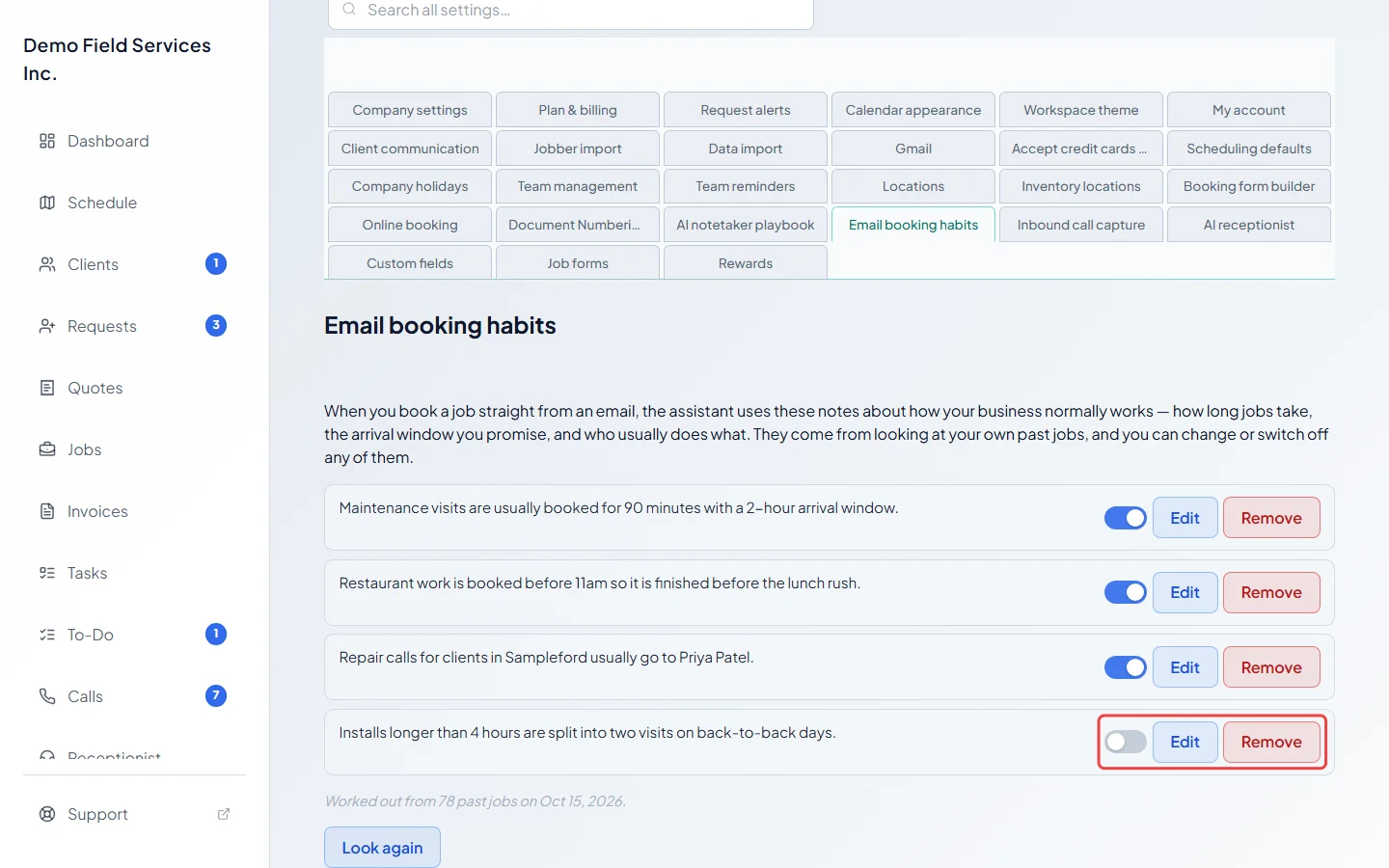This screenshot has width=1389, height=868.
Task: Click the Invoices file icon
Action: (47, 511)
